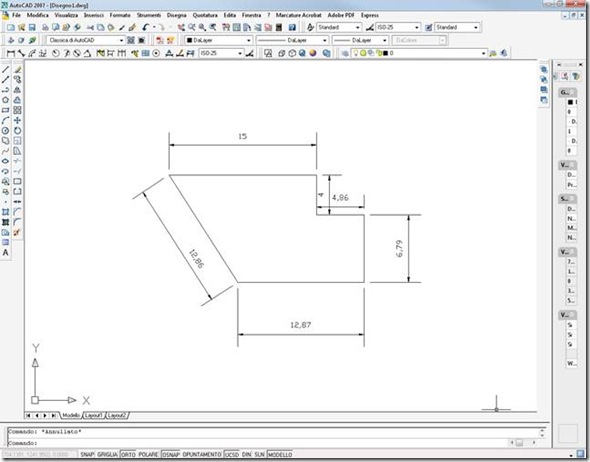Select the Array modify tool
Viewport: 590px width, 462px height.
pyautogui.click(x=17, y=110)
